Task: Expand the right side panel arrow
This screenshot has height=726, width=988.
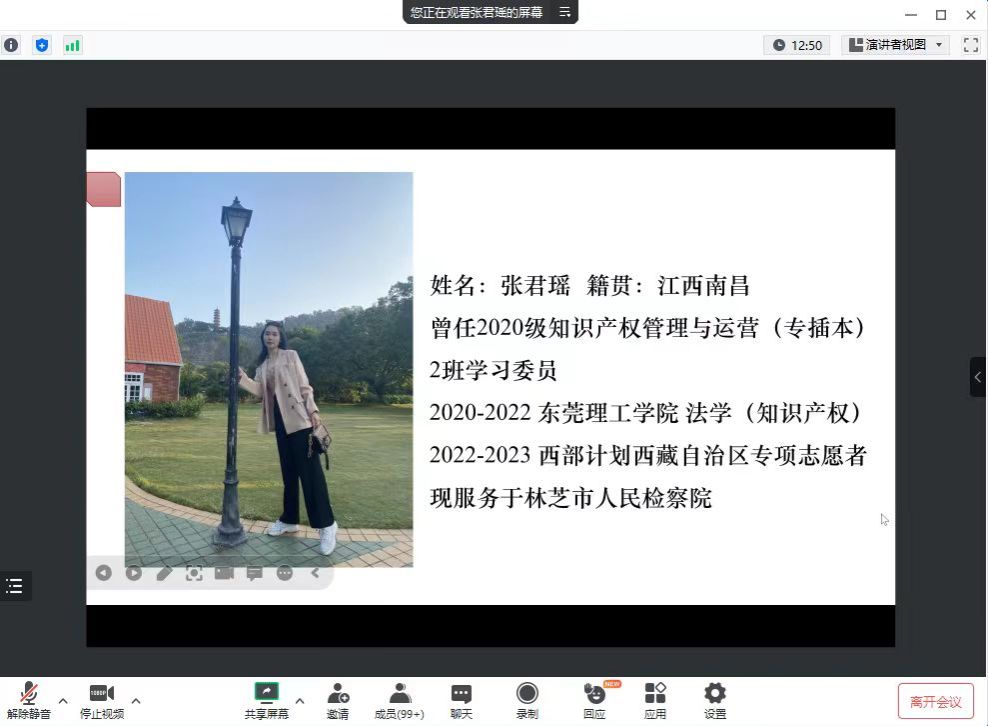Action: pos(977,377)
